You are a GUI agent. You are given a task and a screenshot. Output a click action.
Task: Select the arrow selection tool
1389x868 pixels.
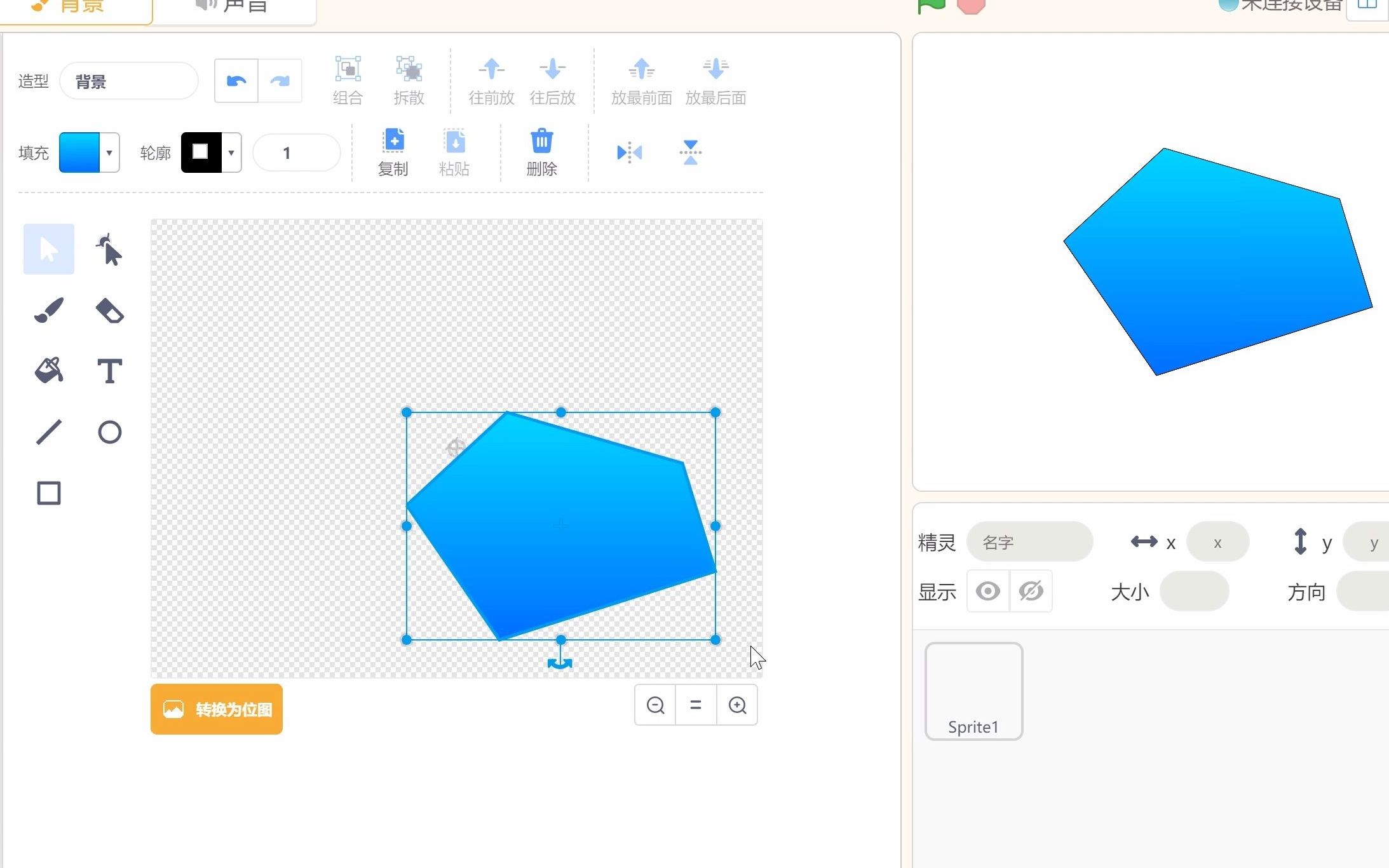(49, 249)
